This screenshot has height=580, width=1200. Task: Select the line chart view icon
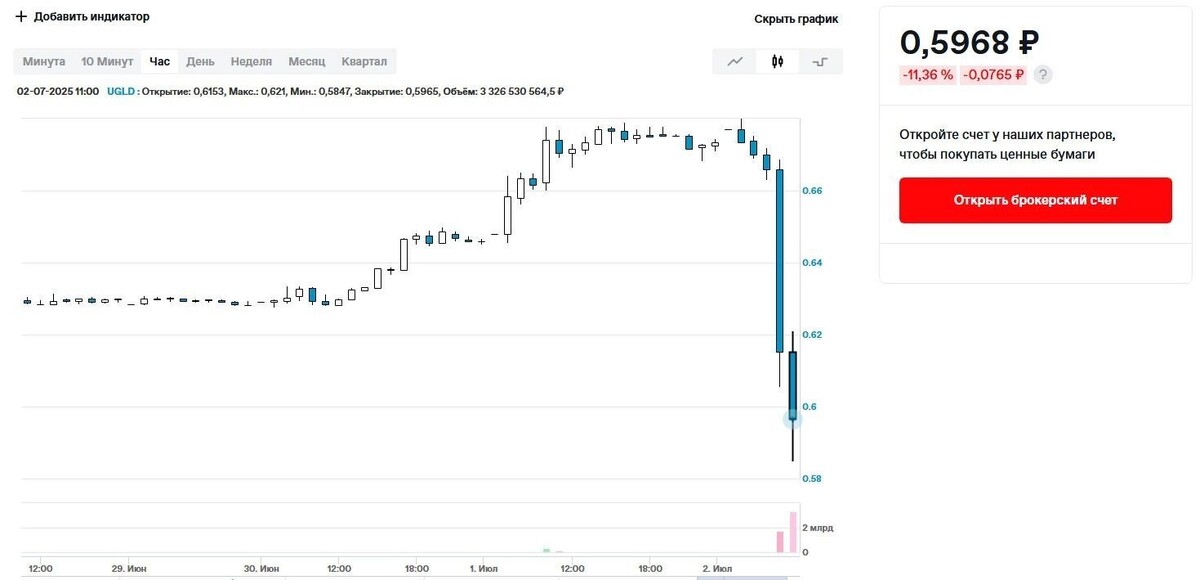[x=734, y=61]
